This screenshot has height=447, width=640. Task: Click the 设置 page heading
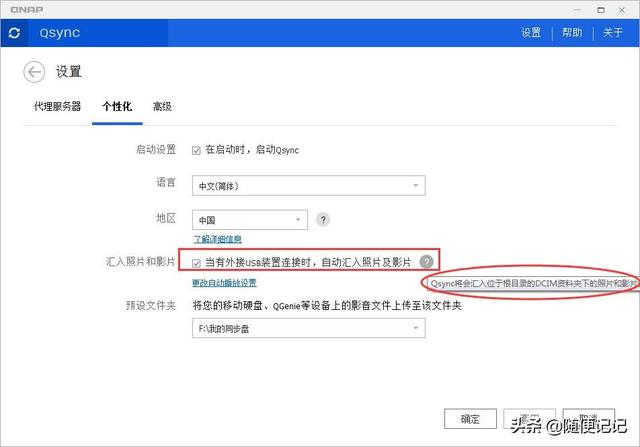point(69,72)
